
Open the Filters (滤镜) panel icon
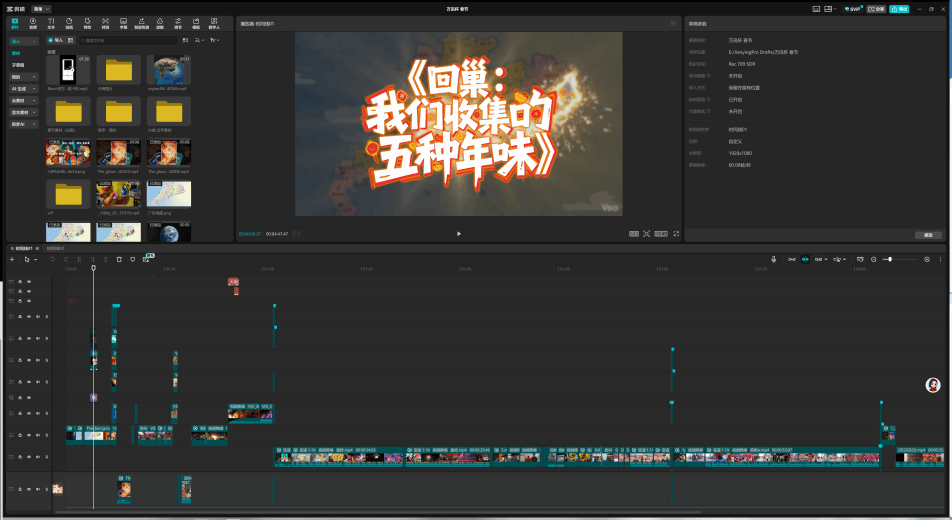click(160, 22)
